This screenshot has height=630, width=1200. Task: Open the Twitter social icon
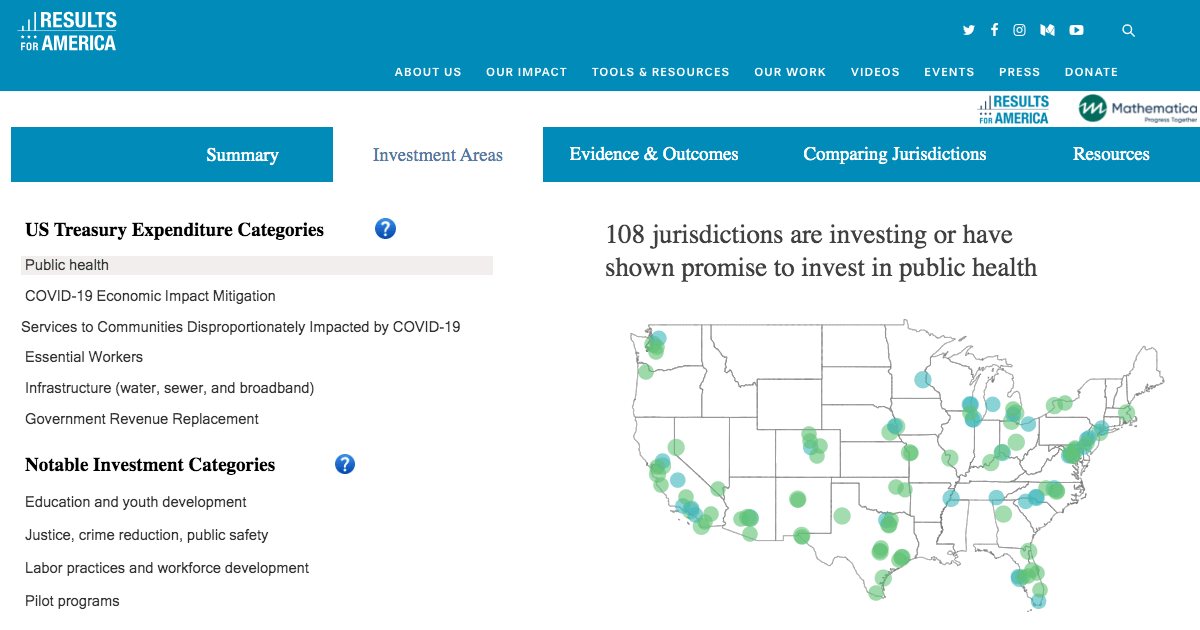968,30
